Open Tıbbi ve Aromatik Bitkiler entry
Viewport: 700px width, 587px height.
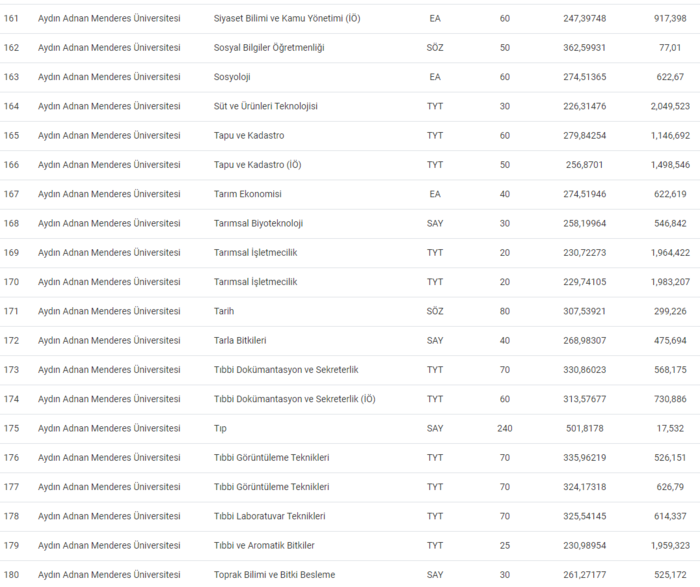[264, 545]
